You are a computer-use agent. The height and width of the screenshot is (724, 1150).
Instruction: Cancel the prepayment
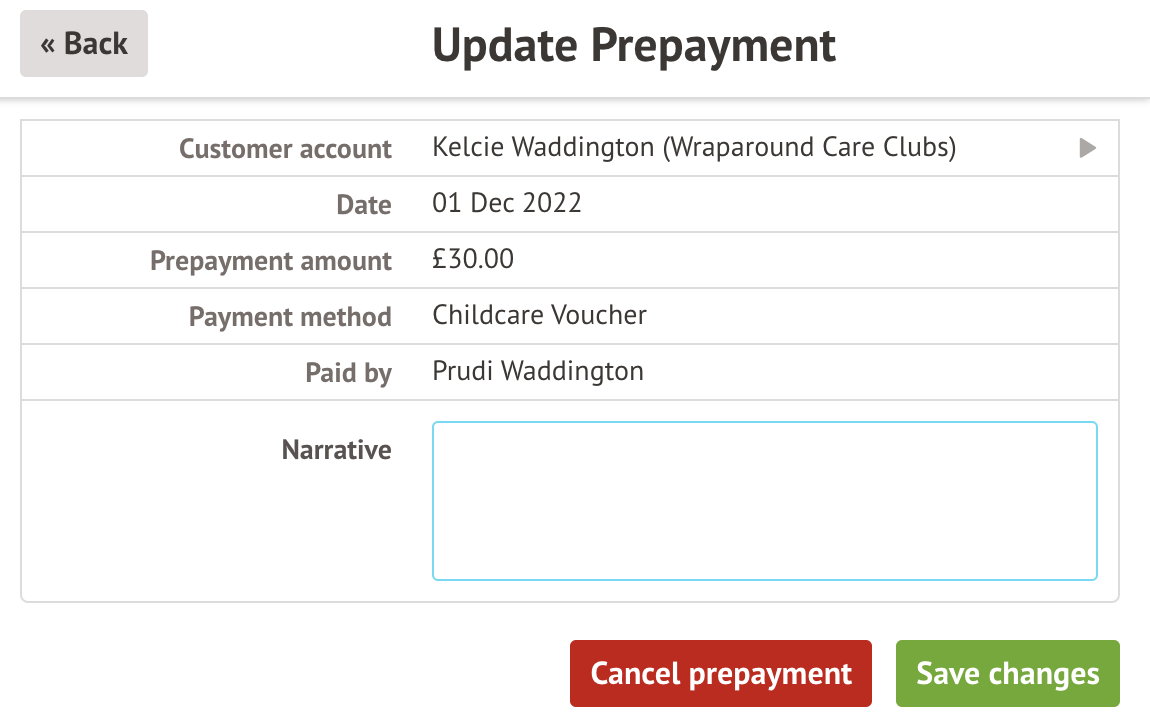(x=720, y=673)
